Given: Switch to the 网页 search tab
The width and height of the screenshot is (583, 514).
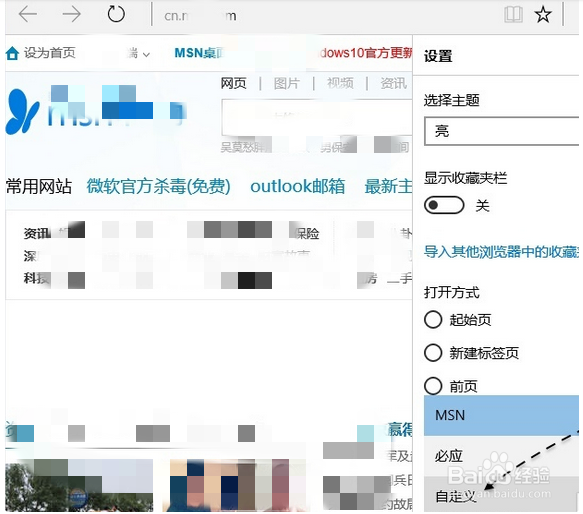Looking at the screenshot, I should [233, 83].
